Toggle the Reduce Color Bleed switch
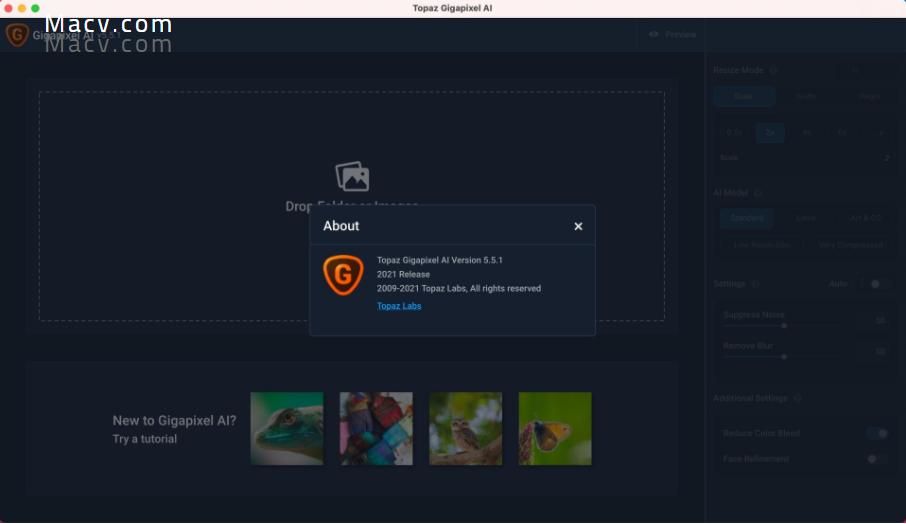This screenshot has height=524, width=906. [x=878, y=433]
